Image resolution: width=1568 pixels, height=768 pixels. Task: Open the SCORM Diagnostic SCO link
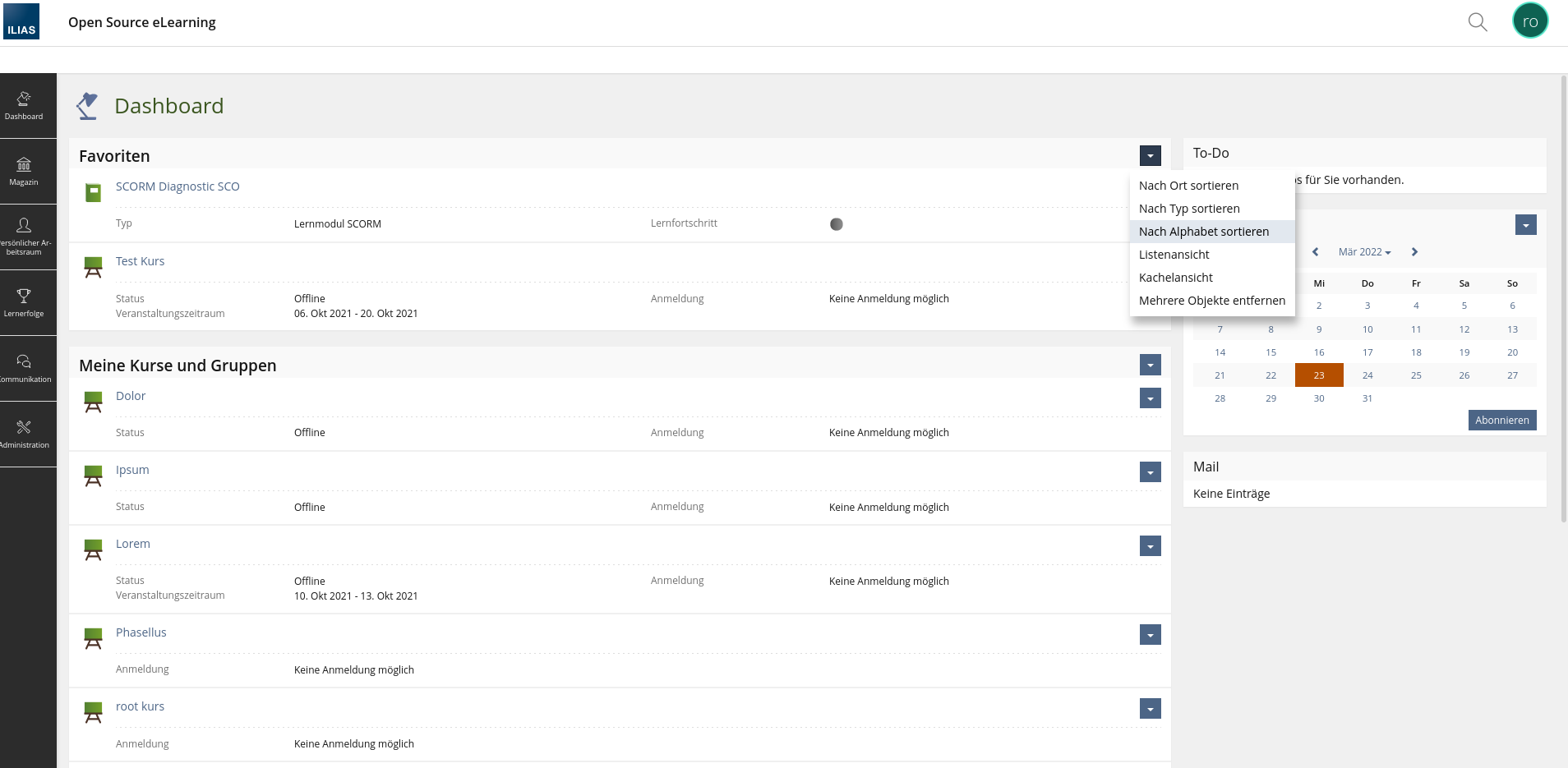tap(178, 186)
